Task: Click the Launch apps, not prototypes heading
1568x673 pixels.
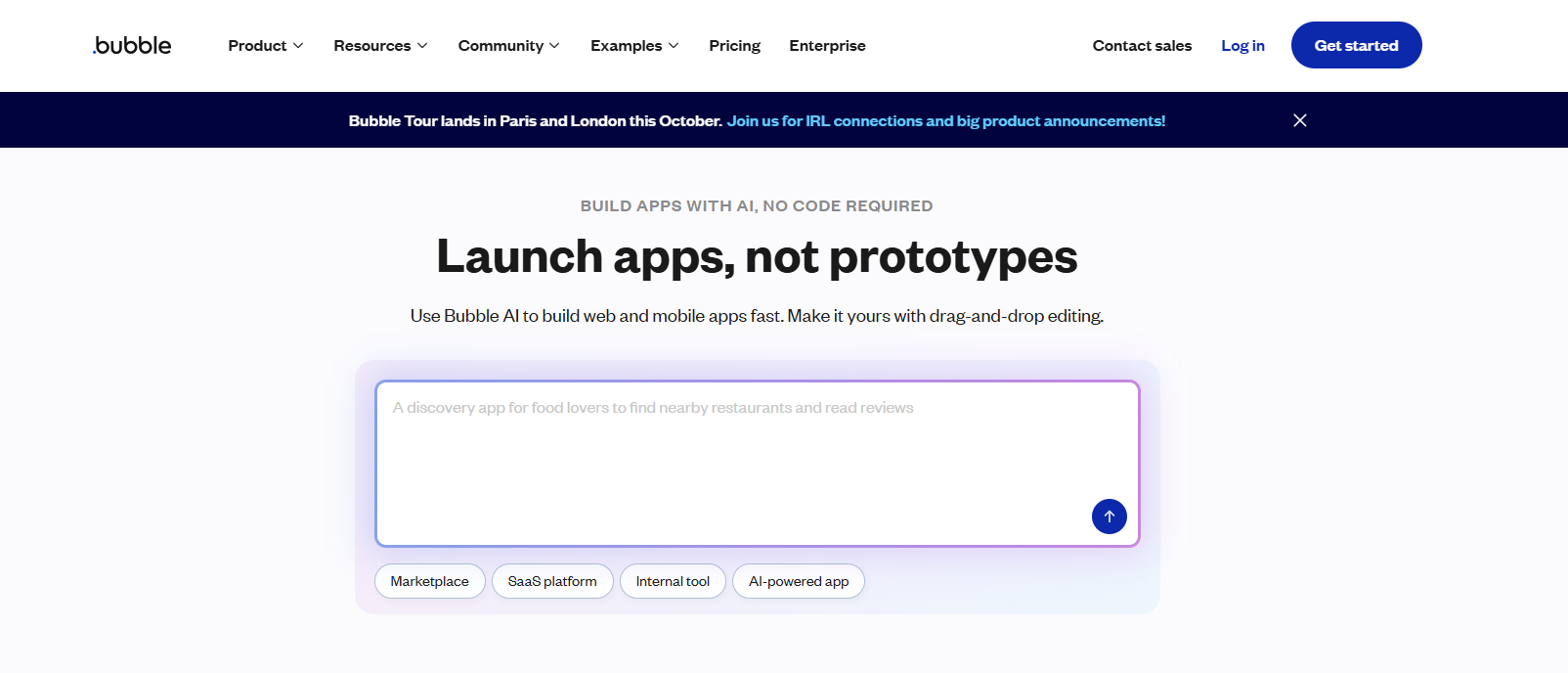Action: point(757,257)
